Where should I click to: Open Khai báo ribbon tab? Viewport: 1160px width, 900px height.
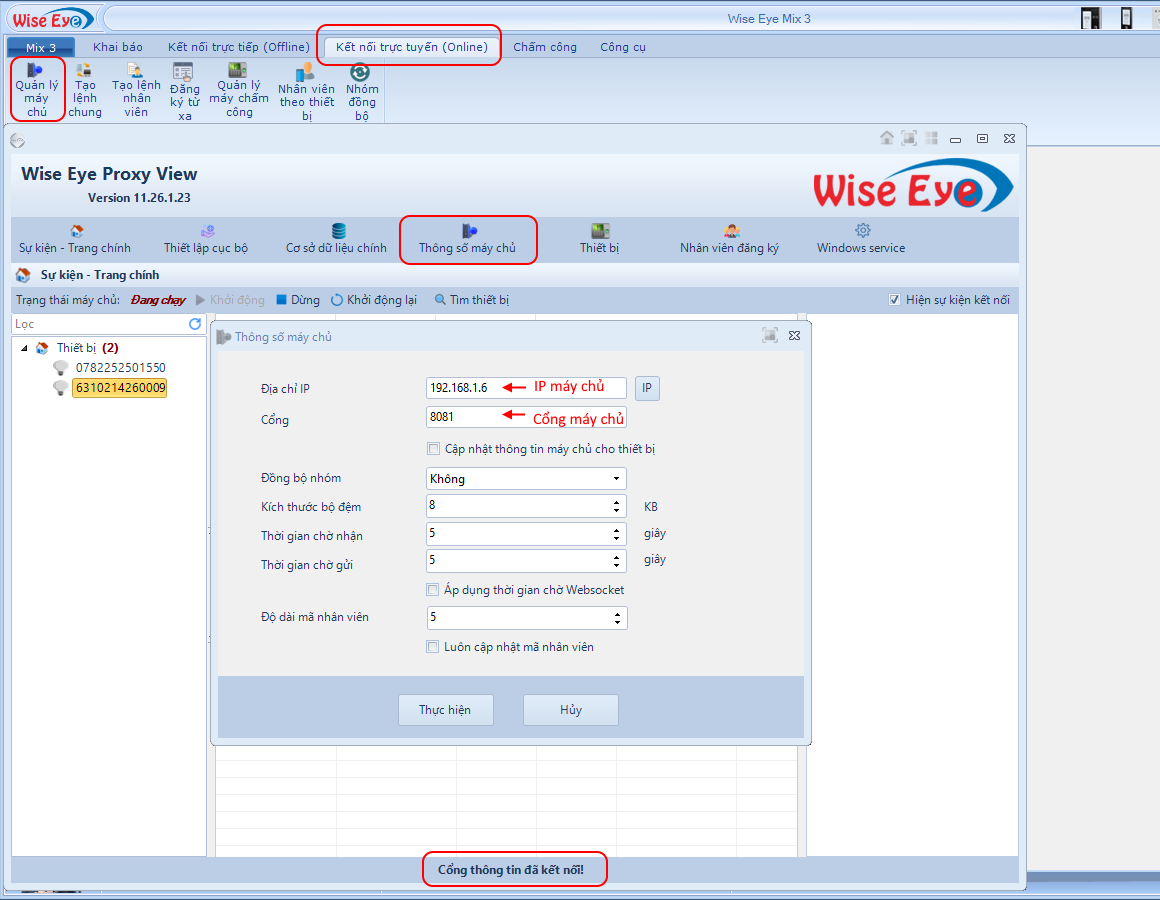pyautogui.click(x=118, y=47)
